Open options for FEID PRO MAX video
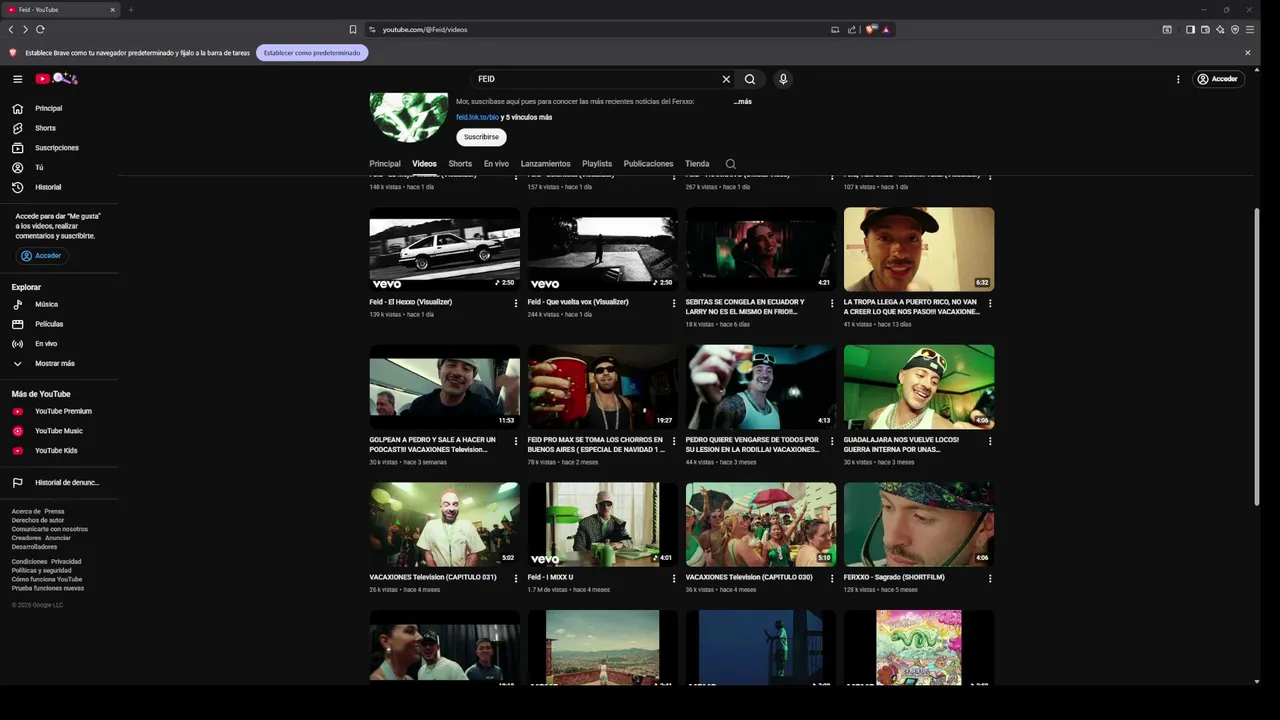 (674, 441)
